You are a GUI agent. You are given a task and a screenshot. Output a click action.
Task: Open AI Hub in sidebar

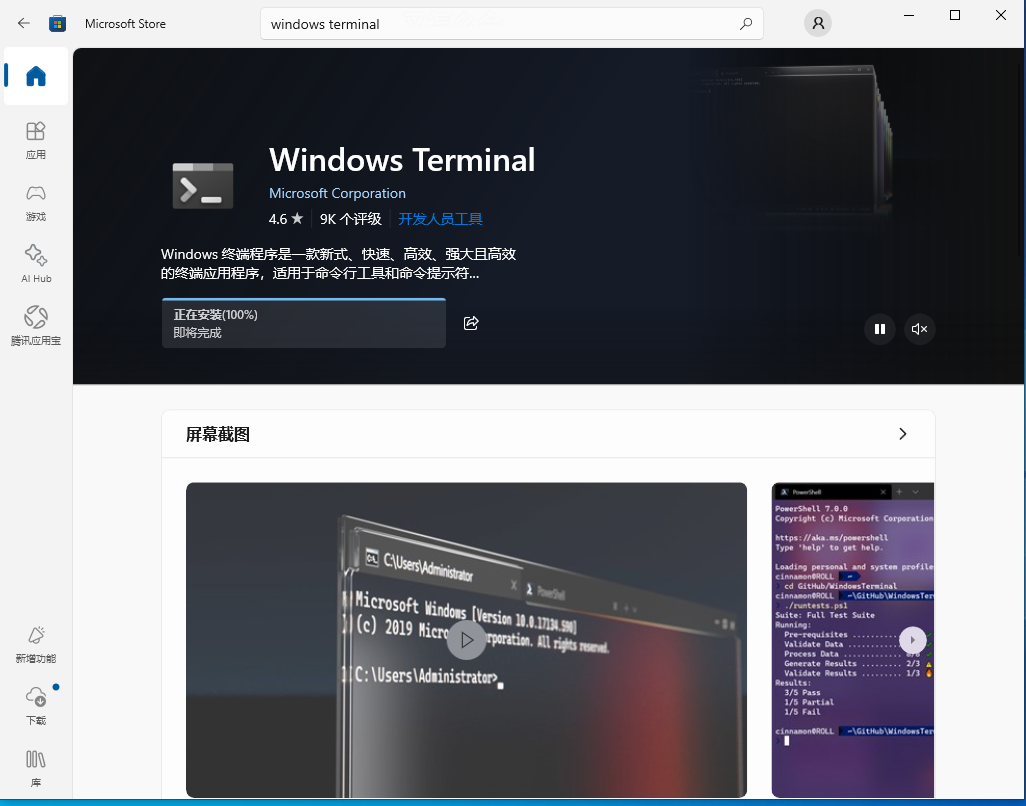coord(36,264)
